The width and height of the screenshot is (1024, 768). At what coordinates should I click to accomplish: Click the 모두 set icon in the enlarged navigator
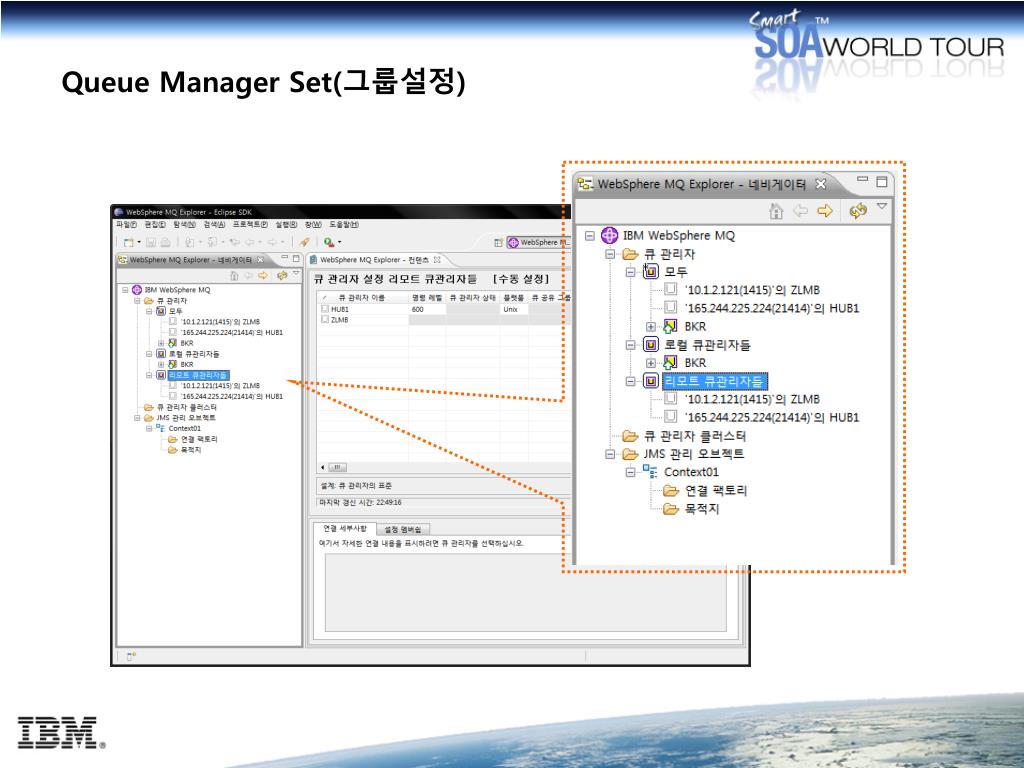[650, 272]
